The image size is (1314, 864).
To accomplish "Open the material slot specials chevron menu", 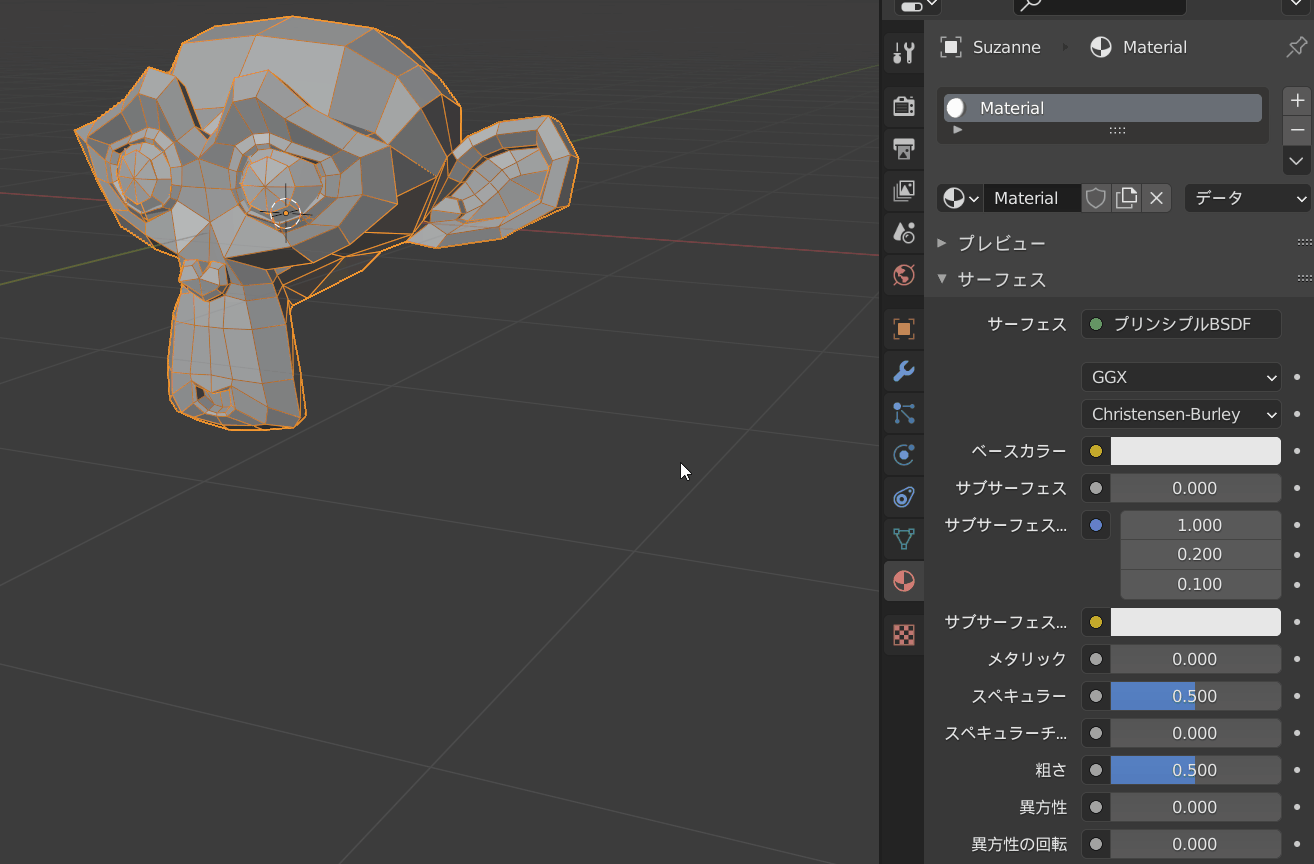I will tap(1297, 161).
